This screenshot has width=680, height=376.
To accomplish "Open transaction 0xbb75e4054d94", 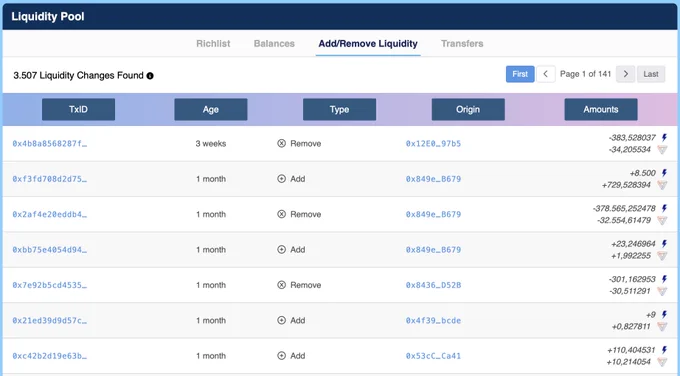I will (49, 250).
